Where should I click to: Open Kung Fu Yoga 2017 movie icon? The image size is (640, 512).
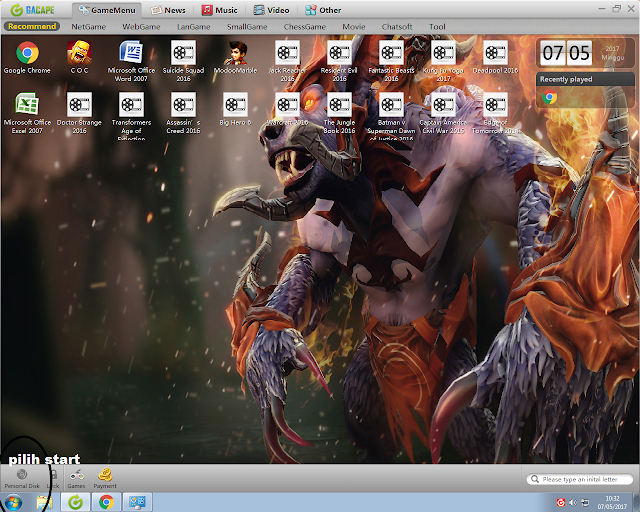coord(443,53)
